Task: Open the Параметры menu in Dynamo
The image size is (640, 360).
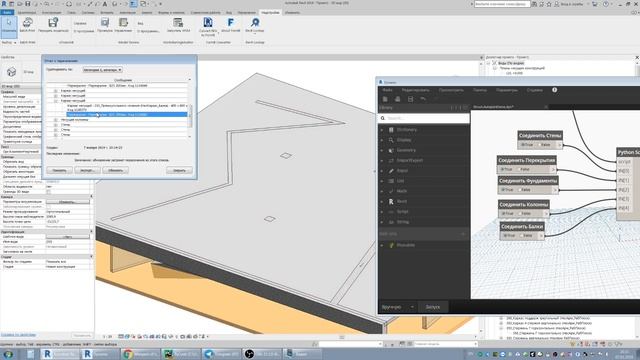Action: point(507,90)
